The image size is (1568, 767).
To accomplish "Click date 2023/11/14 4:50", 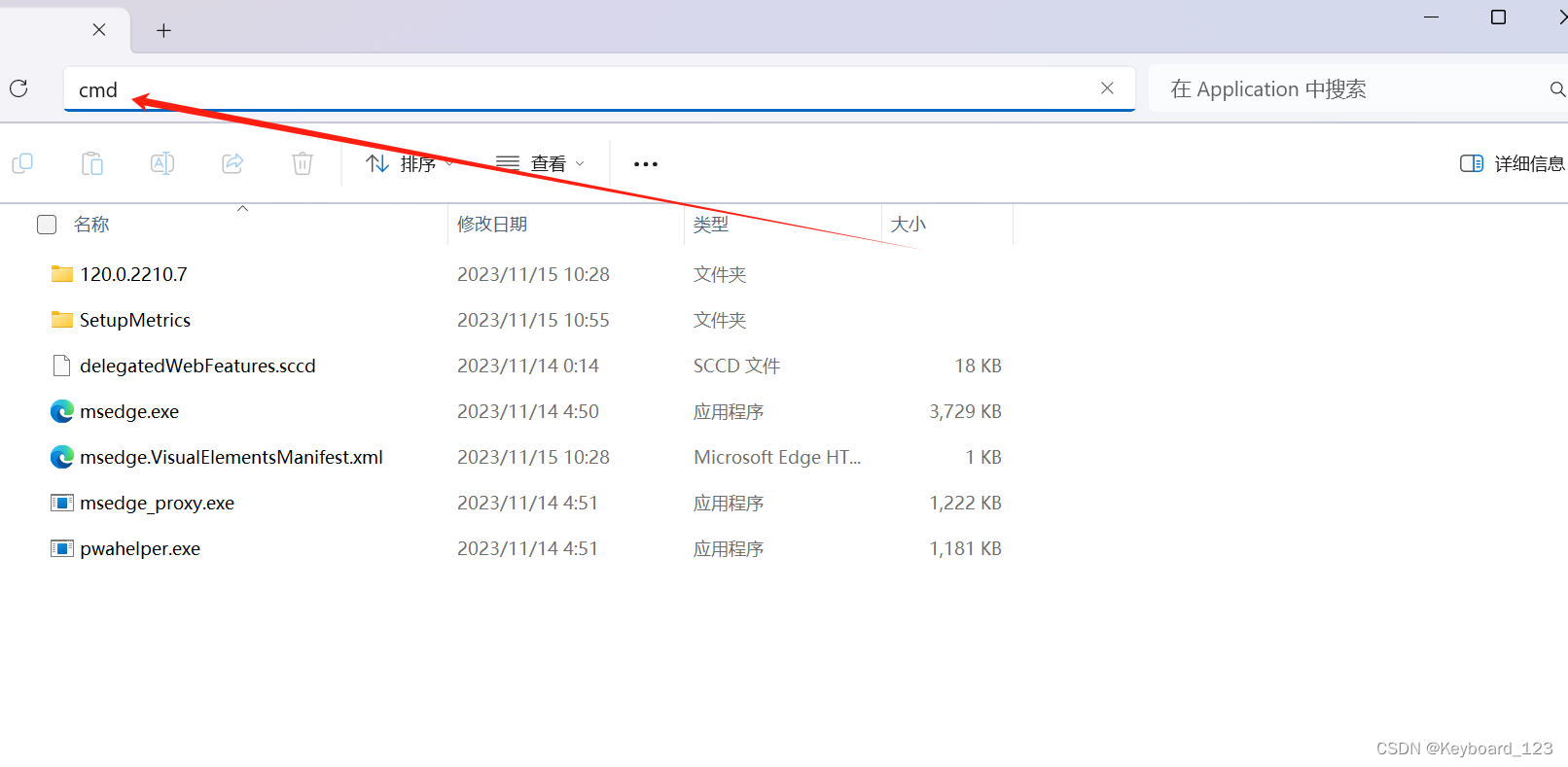I will click(528, 411).
